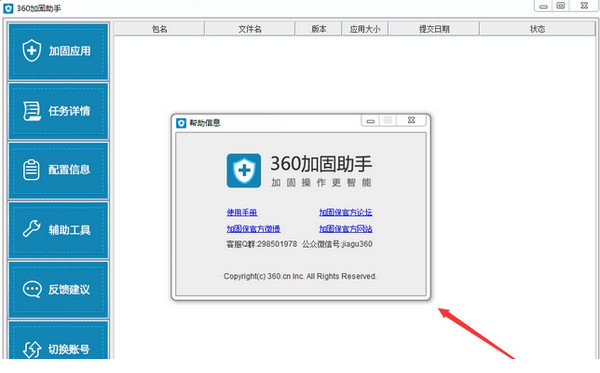Open 辅助工具 from the sidebar

click(x=59, y=230)
